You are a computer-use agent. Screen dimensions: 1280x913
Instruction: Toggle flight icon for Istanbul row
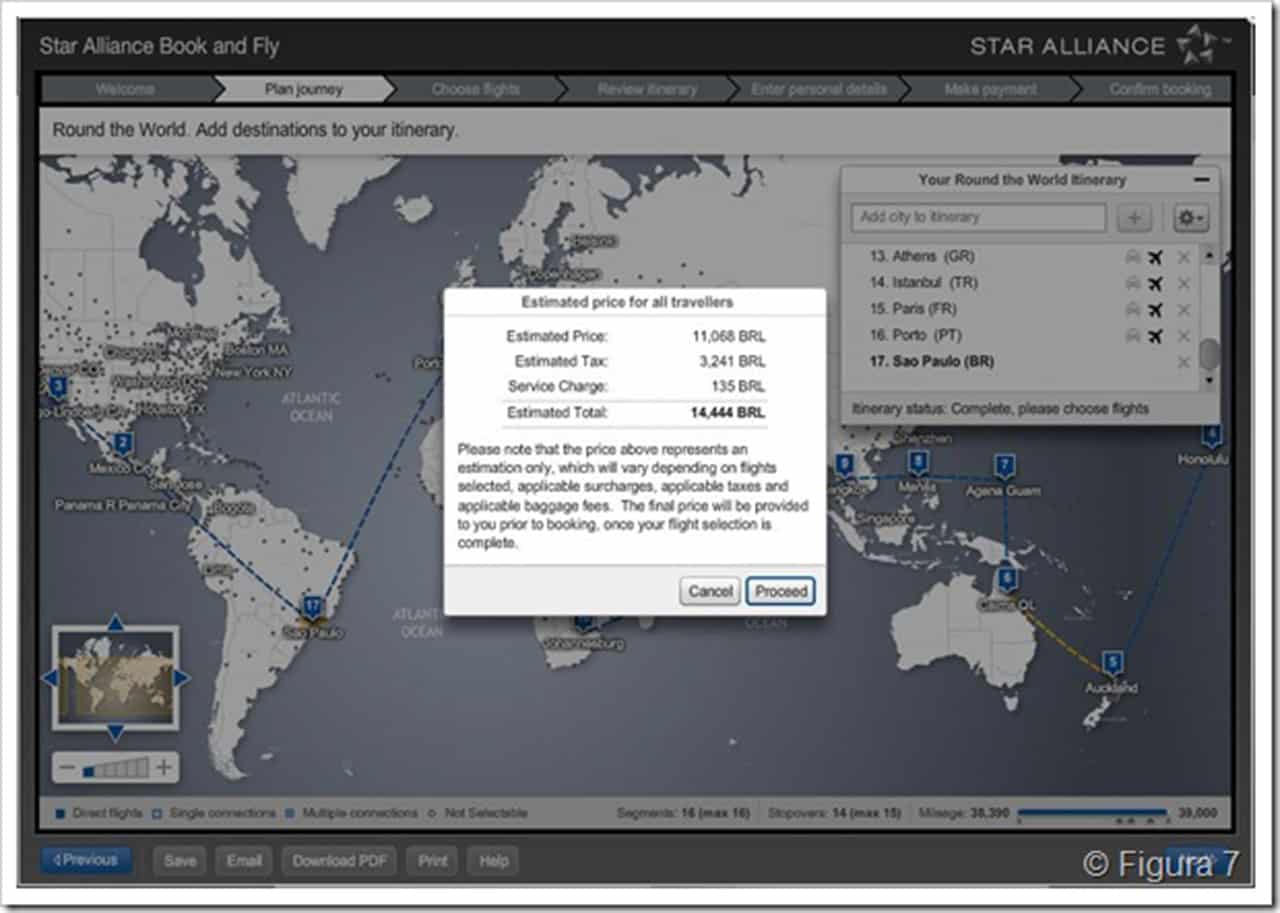pos(1156,283)
